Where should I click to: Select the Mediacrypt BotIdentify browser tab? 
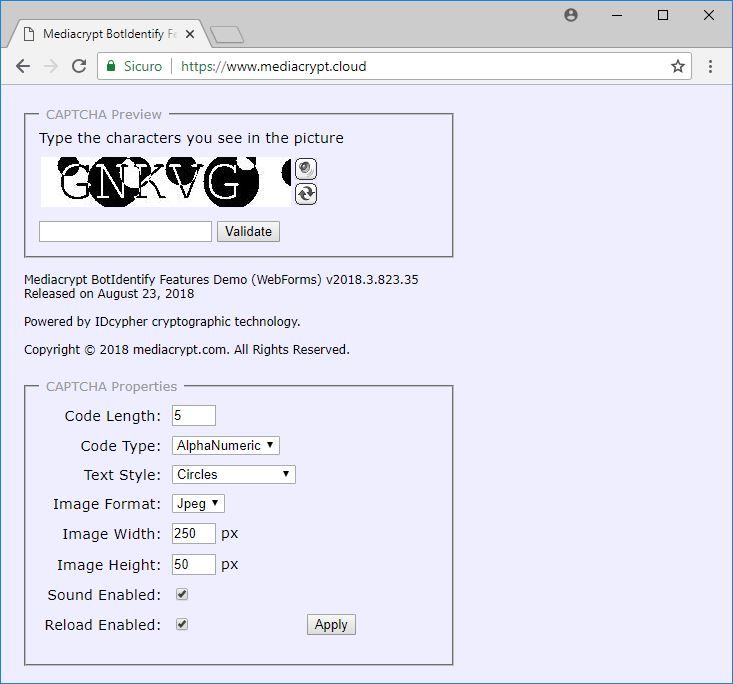pyautogui.click(x=109, y=34)
